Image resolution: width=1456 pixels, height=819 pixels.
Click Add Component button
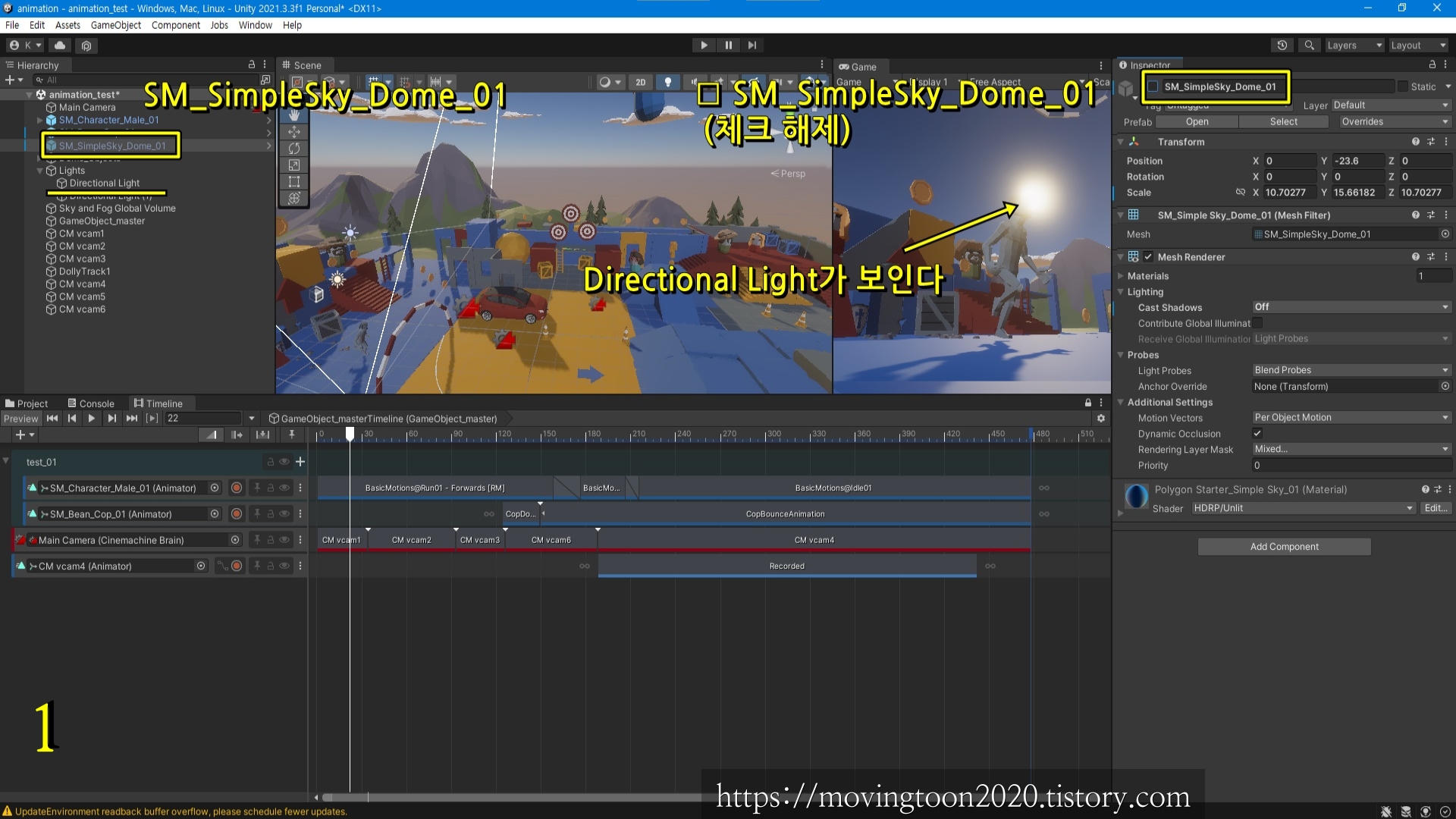[x=1284, y=547]
